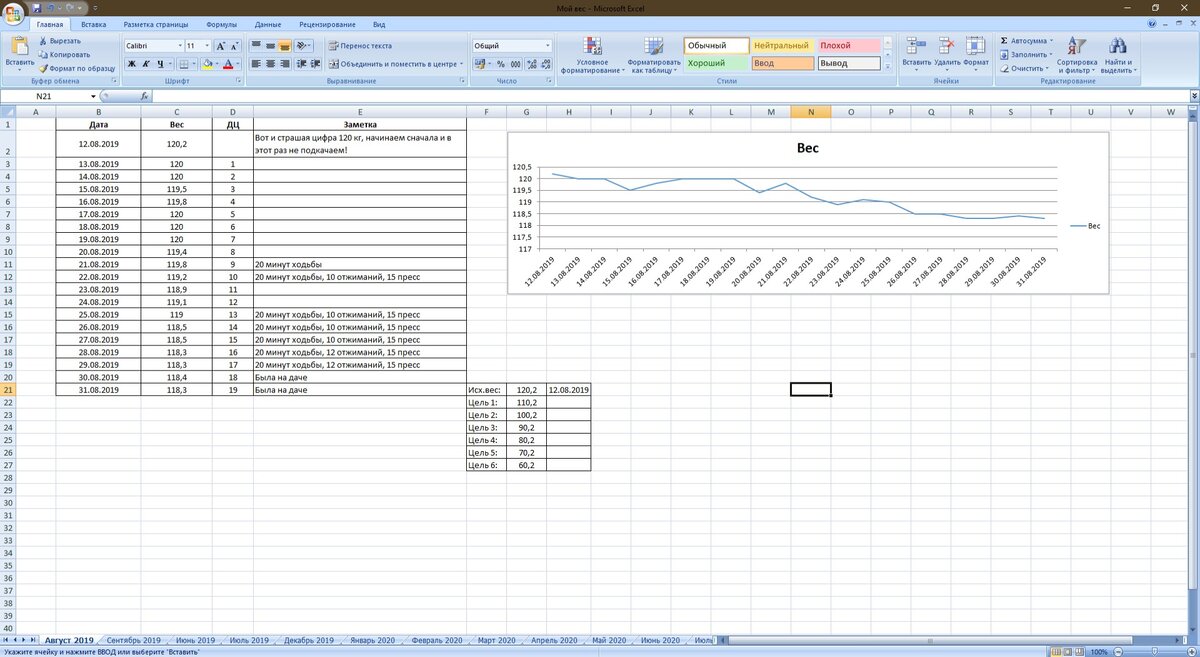Increase font size
Viewport: 1200px width, 657px height.
click(x=220, y=46)
